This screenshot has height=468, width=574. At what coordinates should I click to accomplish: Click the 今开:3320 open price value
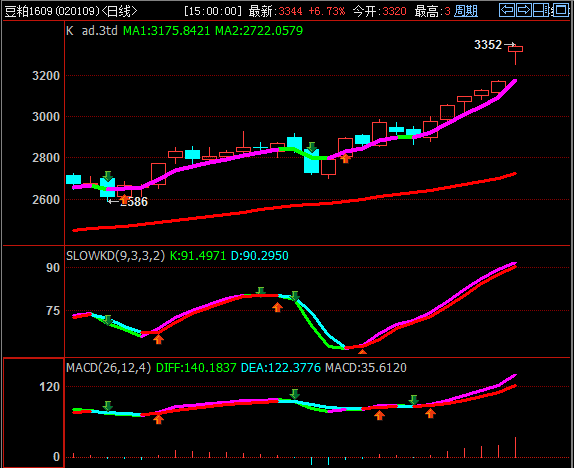(x=380, y=11)
